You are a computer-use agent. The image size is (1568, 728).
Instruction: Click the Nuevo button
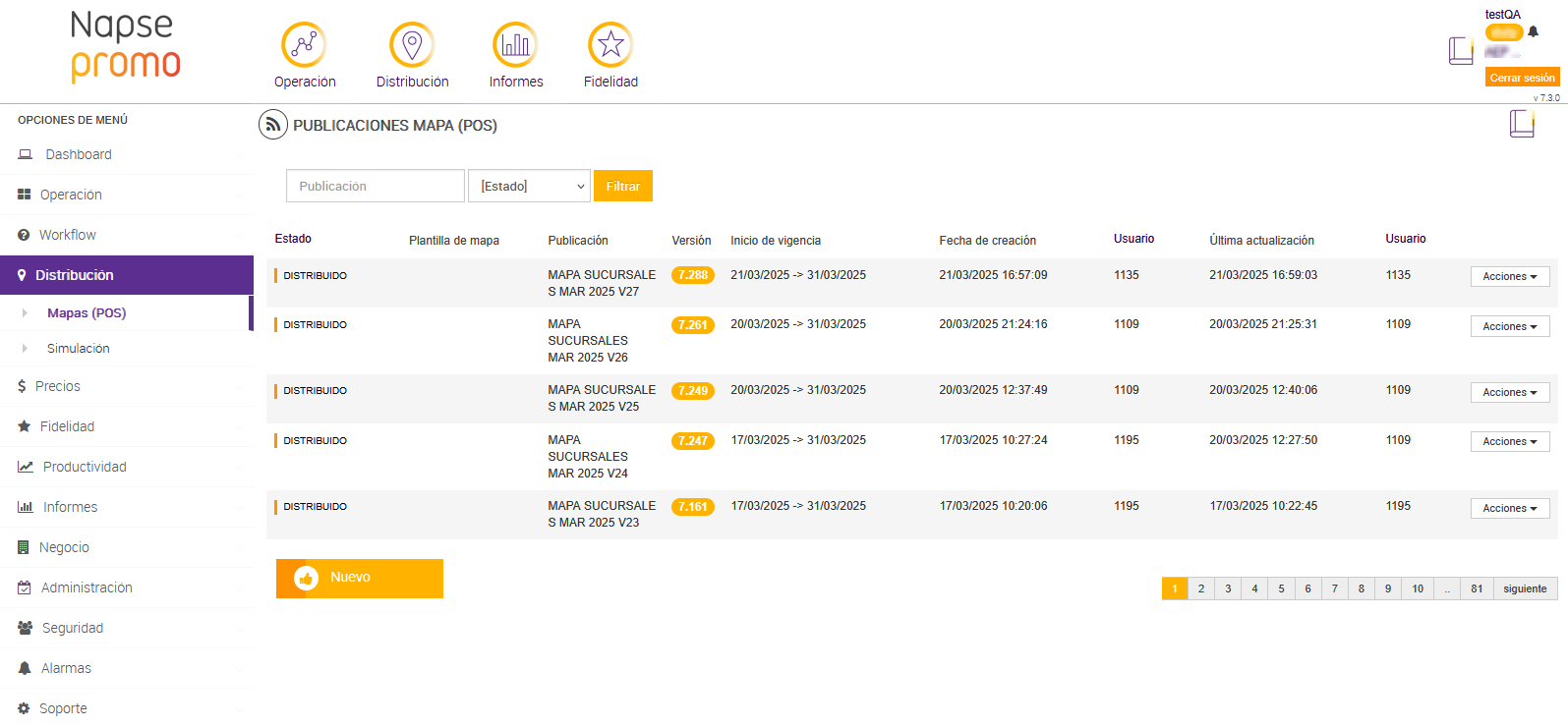click(x=359, y=578)
